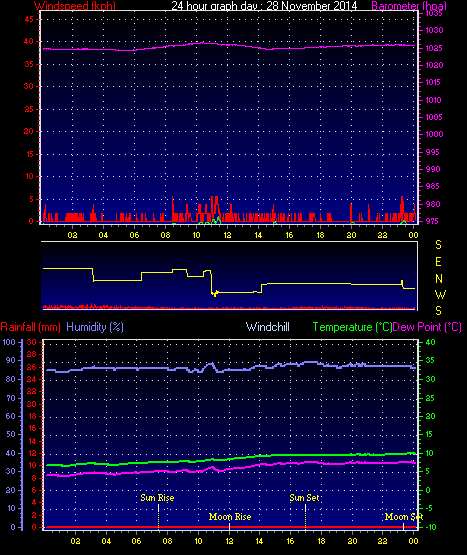The width and height of the screenshot is (467, 555).
Task: Click the 1025 barometer scale value
Action: coord(434,48)
